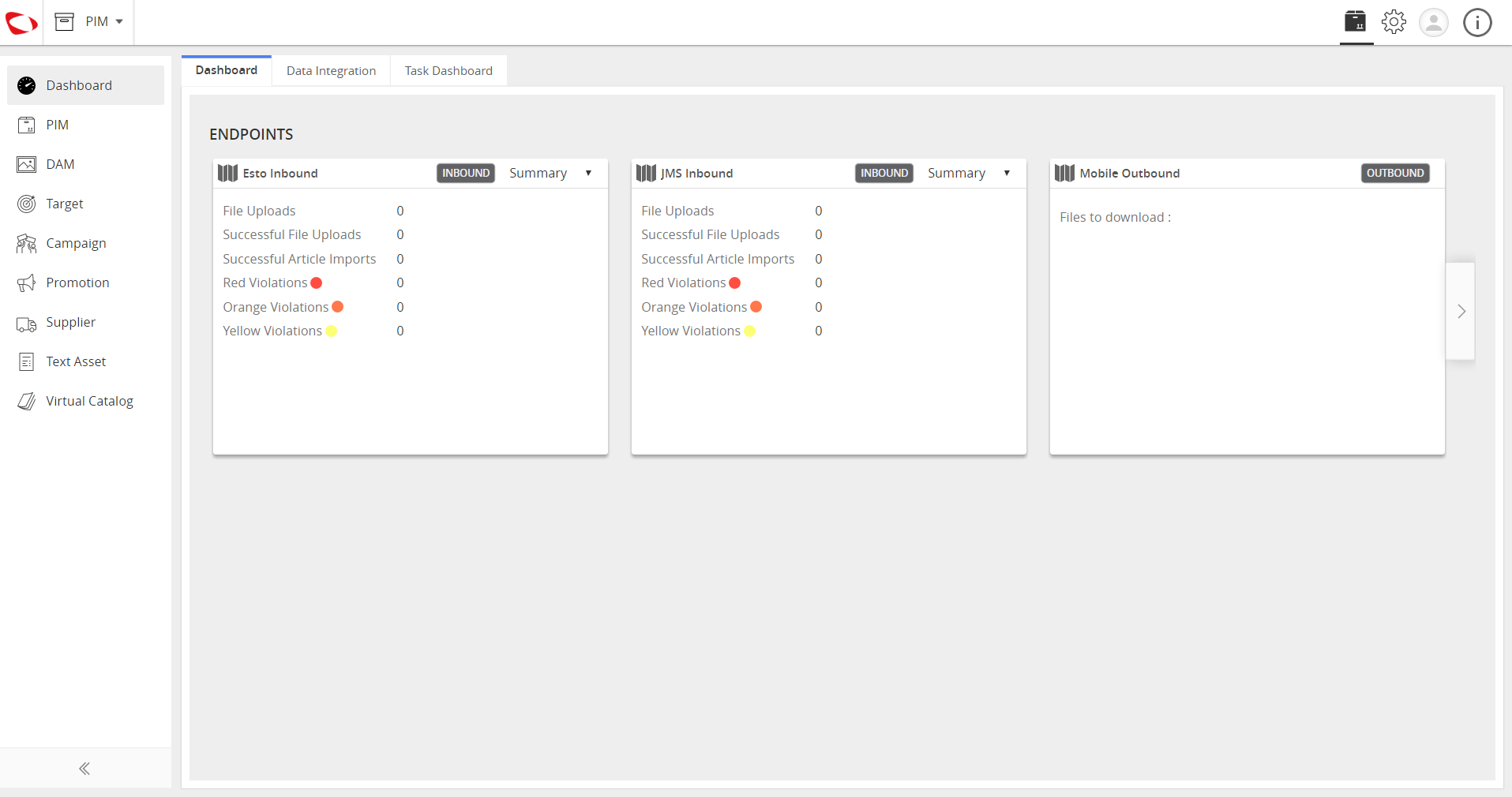The image size is (1512, 797).
Task: Click Files to download text
Action: [1116, 217]
